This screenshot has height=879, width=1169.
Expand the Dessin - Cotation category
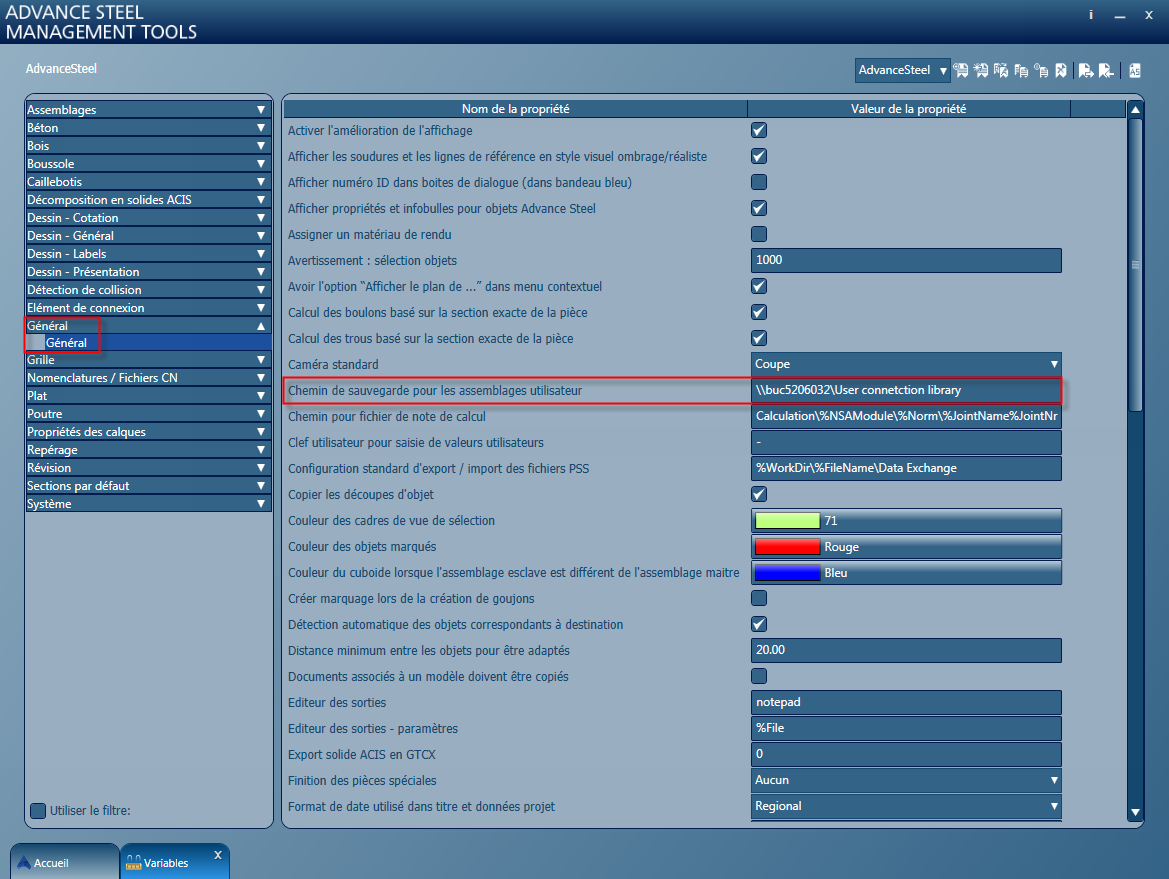click(148, 218)
